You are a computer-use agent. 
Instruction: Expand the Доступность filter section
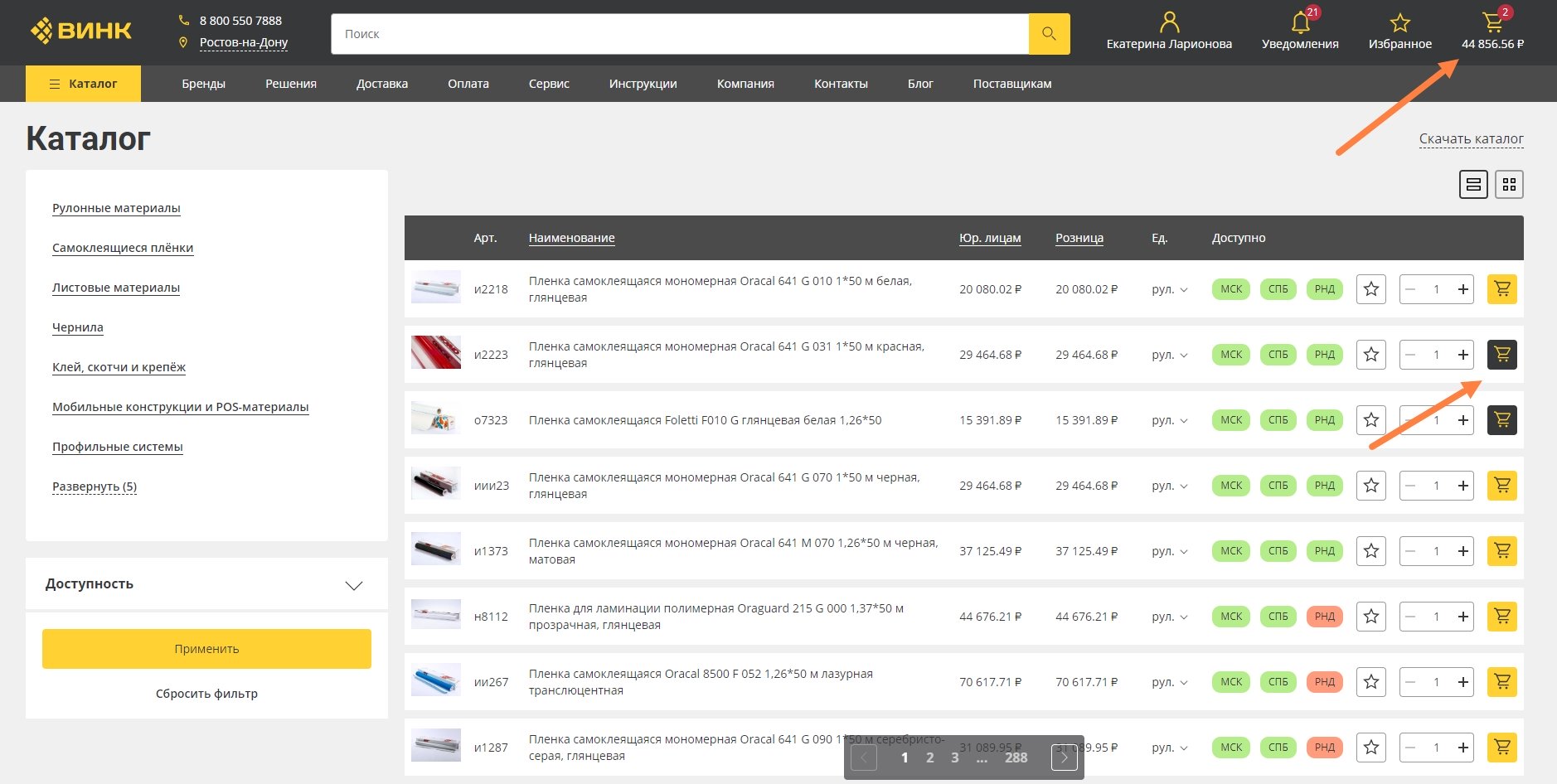pos(206,584)
